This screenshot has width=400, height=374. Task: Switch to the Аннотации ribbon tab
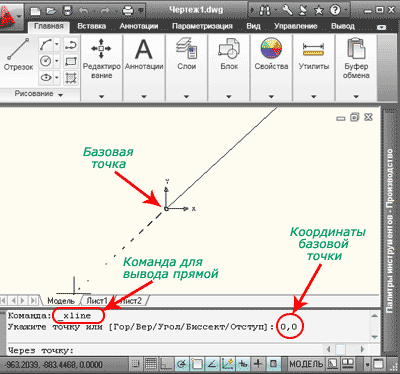[x=139, y=26]
